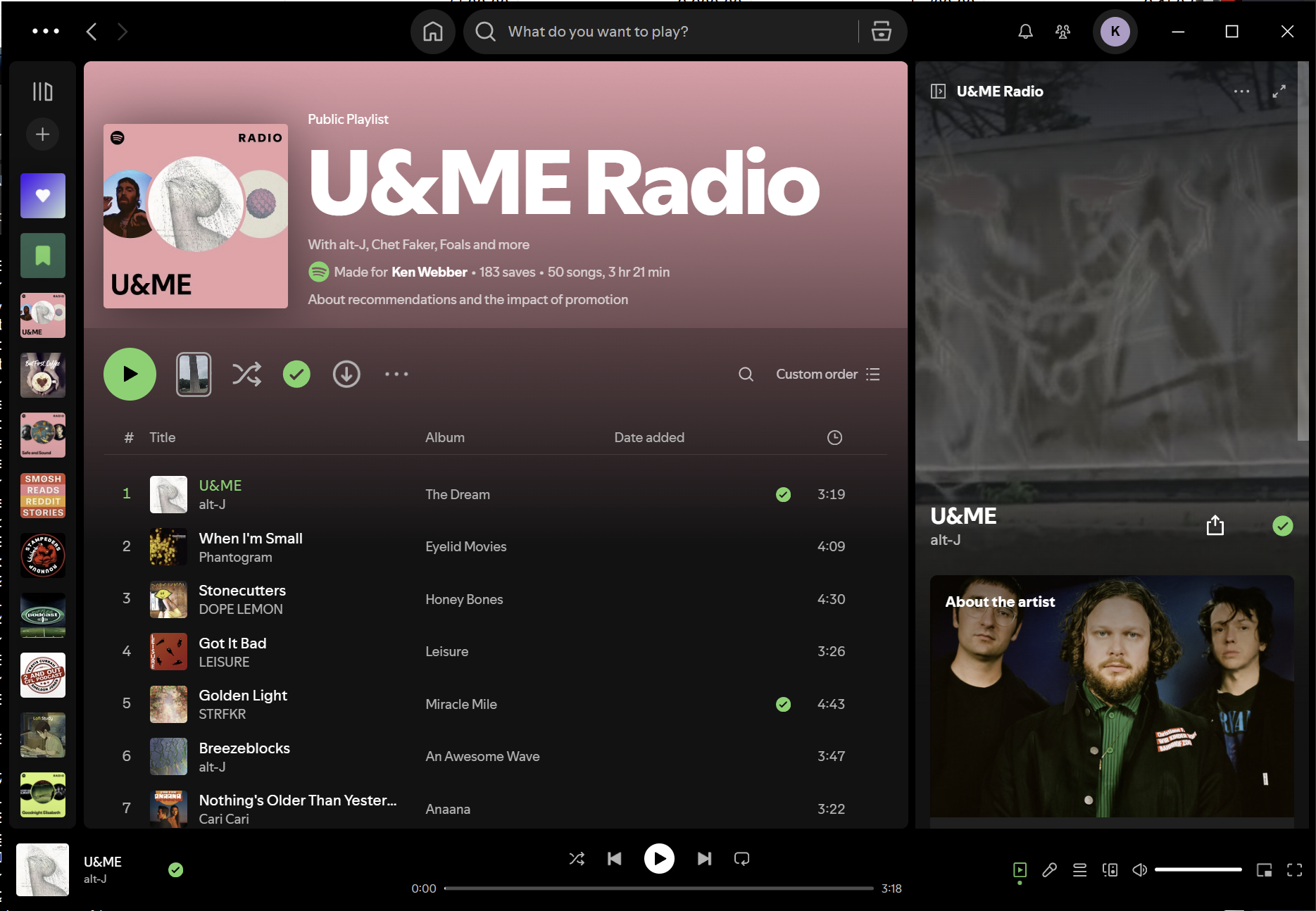Sort tracks by the # column header
1316x911 pixels.
click(x=129, y=438)
